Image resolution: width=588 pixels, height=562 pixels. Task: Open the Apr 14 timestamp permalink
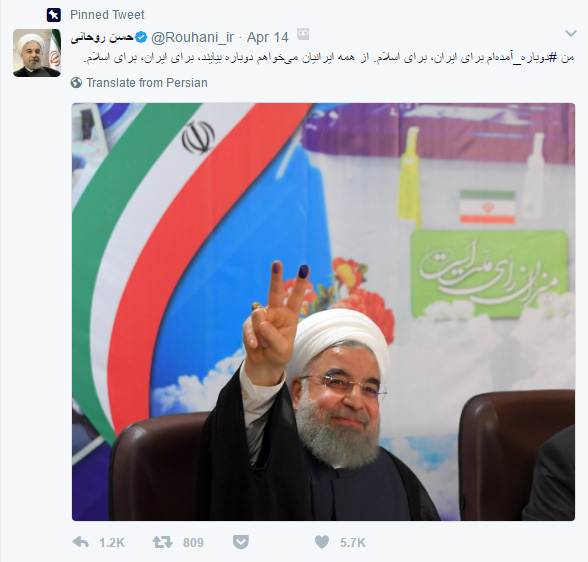click(x=268, y=37)
